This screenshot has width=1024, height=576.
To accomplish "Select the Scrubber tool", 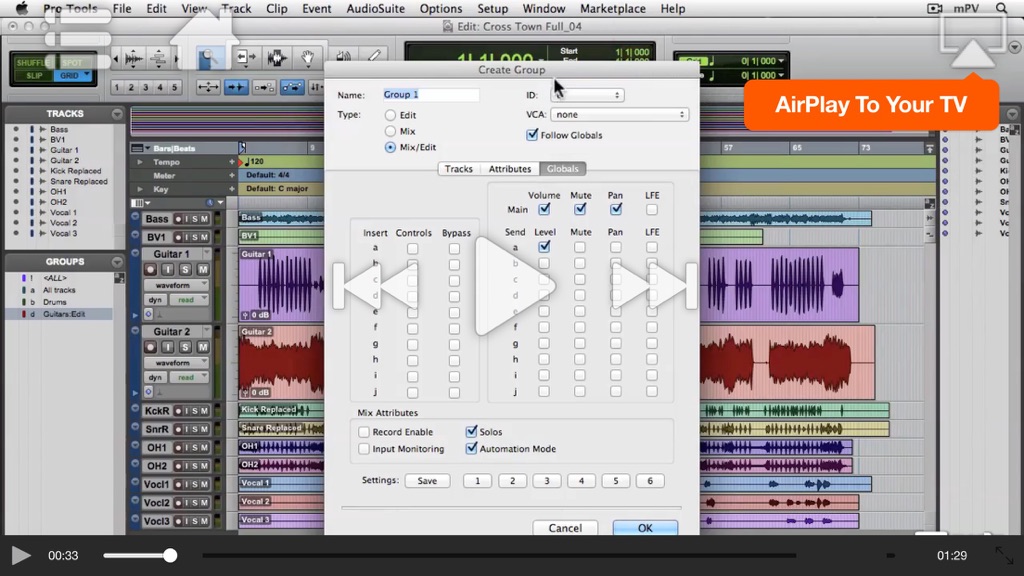I will [344, 56].
